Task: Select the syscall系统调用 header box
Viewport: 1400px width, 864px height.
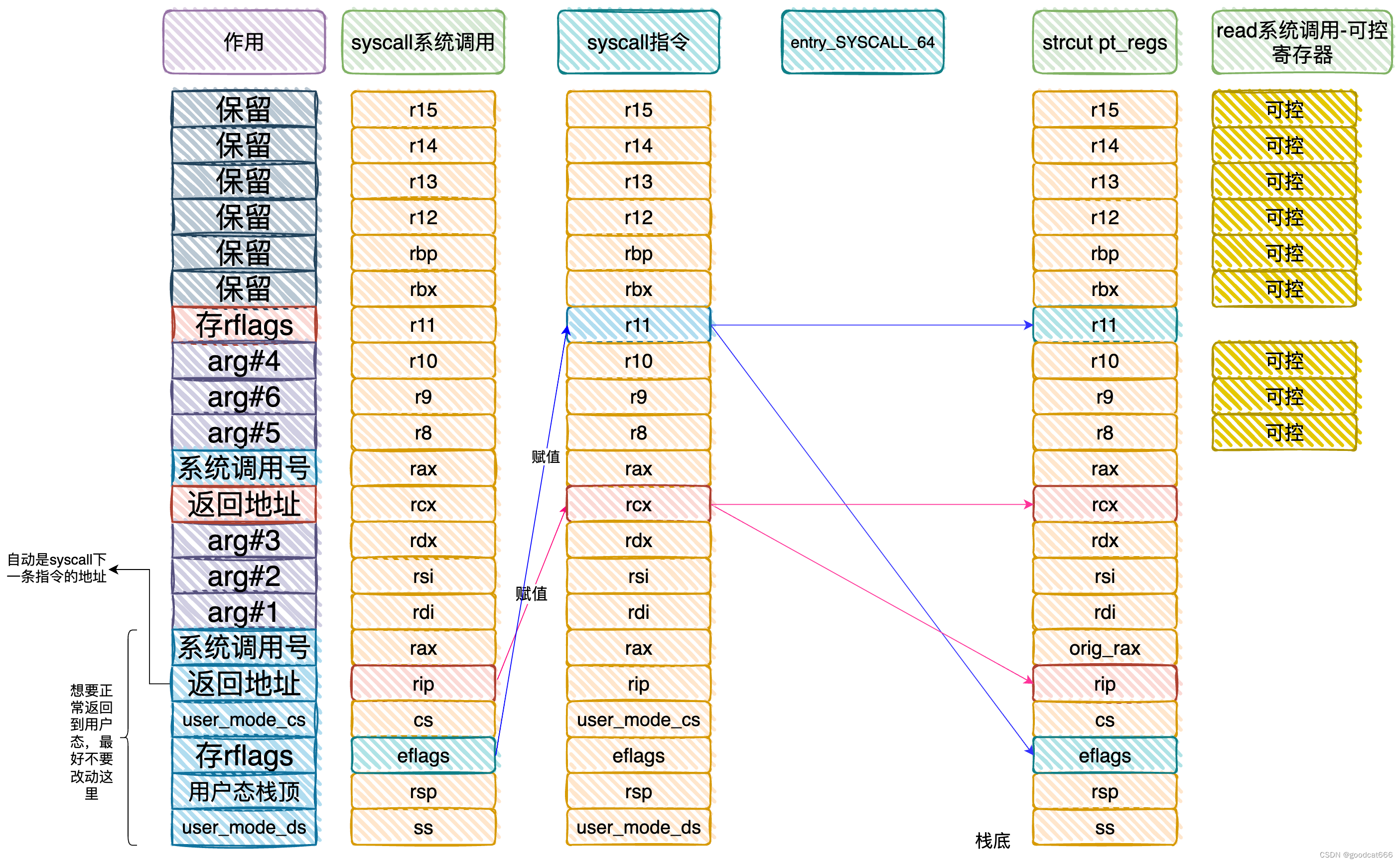Action: (x=423, y=42)
